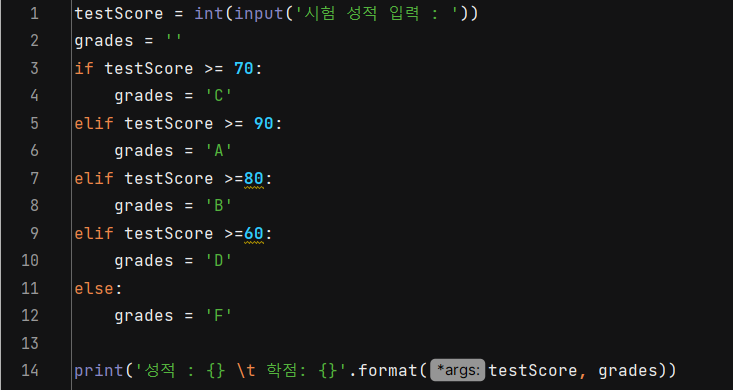The image size is (733, 390).
Task: Click the underlined number 60
Action: click(x=254, y=234)
